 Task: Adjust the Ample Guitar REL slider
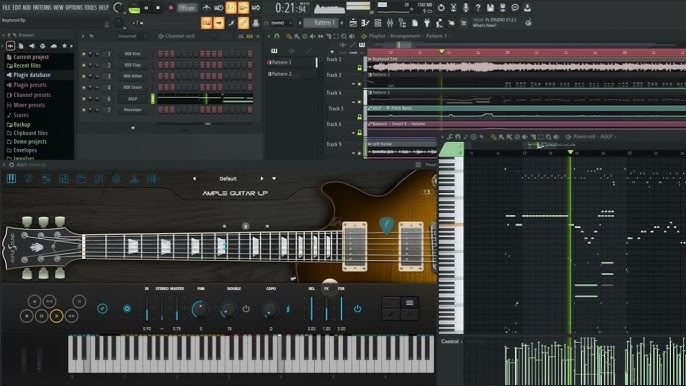click(312, 309)
